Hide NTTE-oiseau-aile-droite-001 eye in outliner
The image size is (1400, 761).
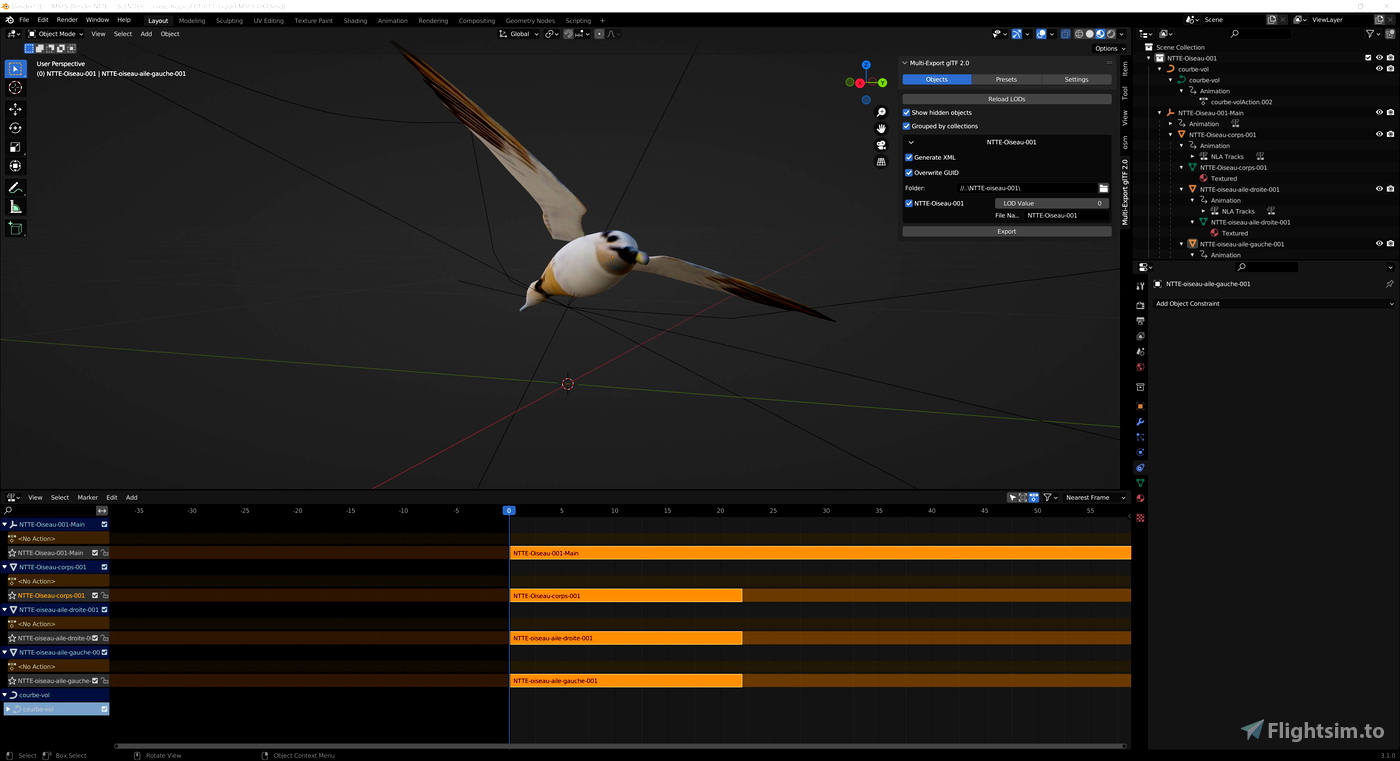[1379, 188]
